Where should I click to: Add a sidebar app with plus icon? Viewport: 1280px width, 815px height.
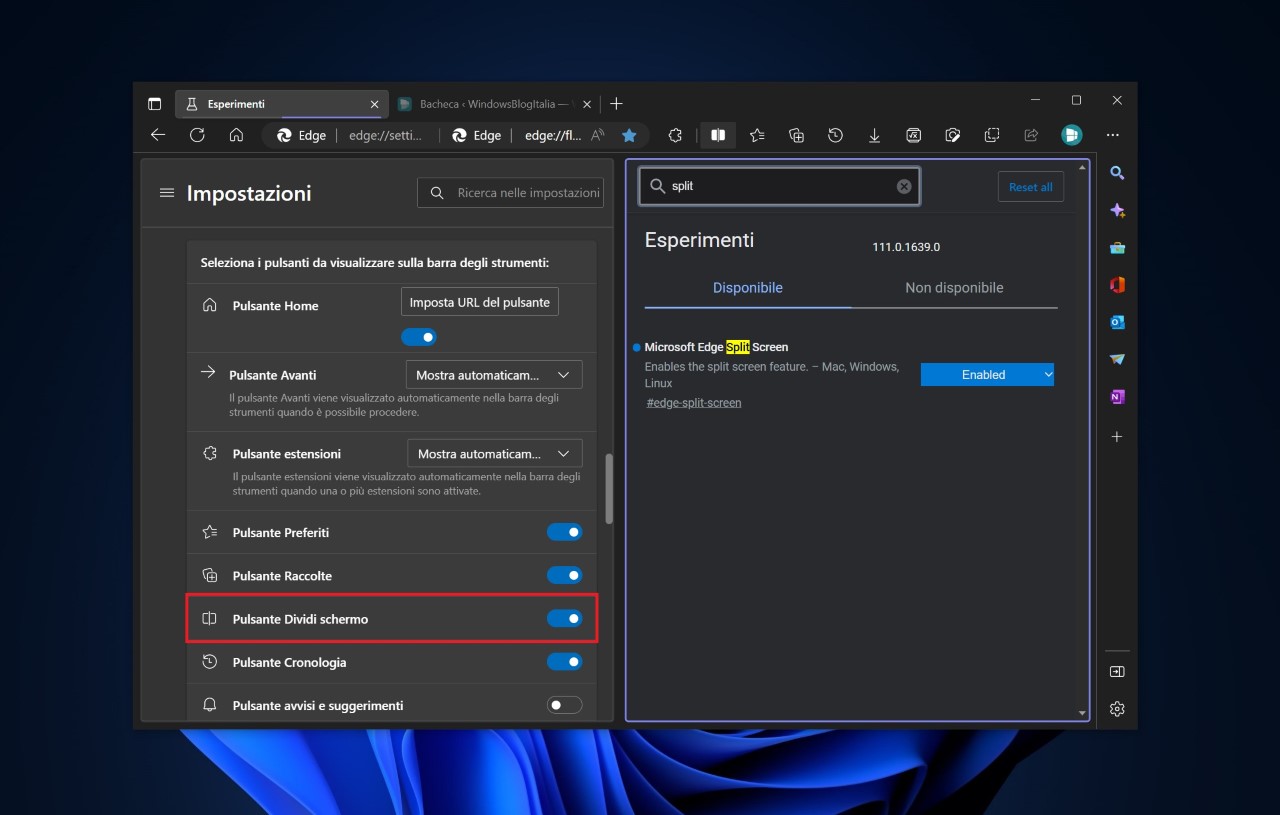1117,437
